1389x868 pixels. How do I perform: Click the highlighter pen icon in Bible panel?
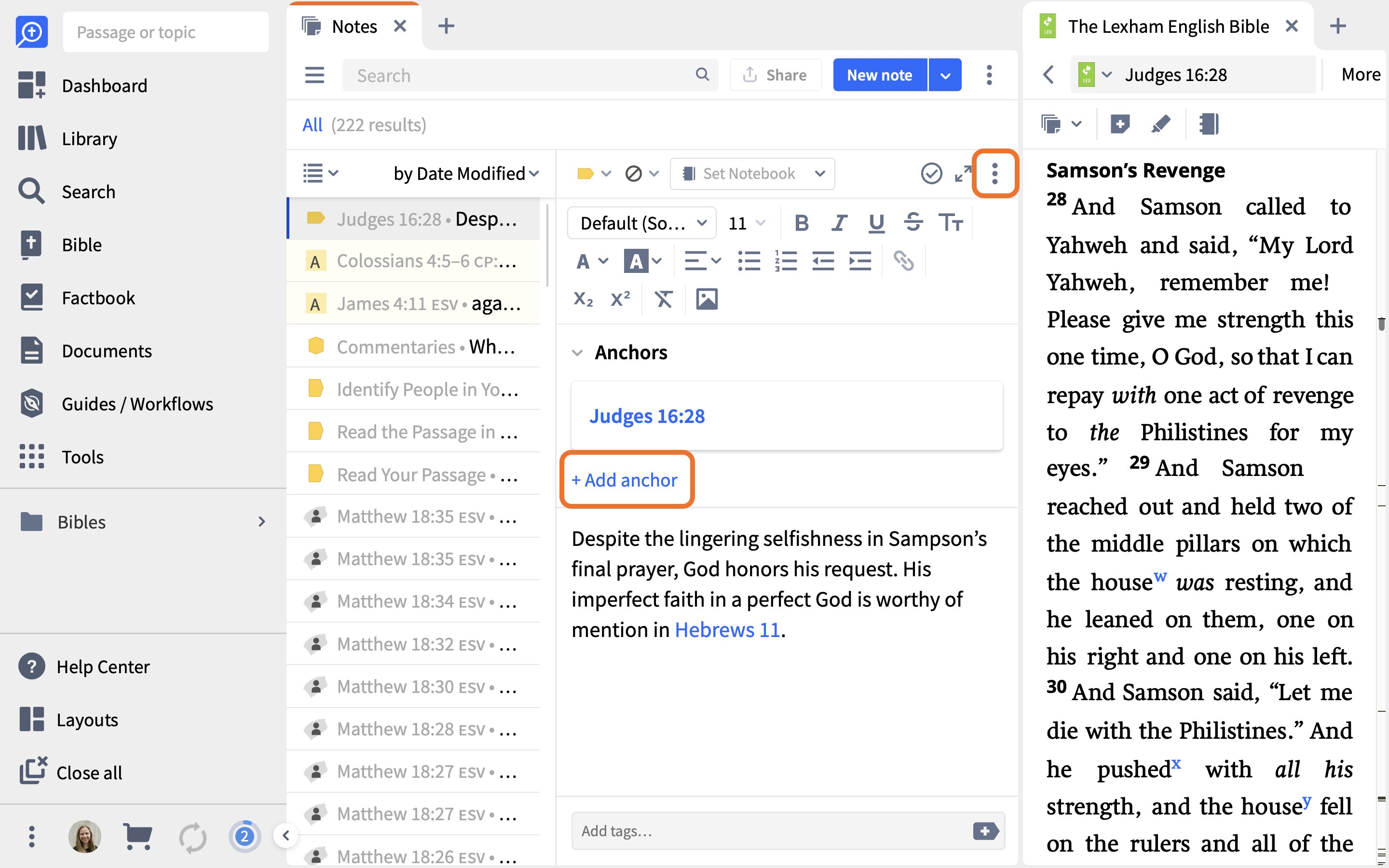(x=1160, y=124)
